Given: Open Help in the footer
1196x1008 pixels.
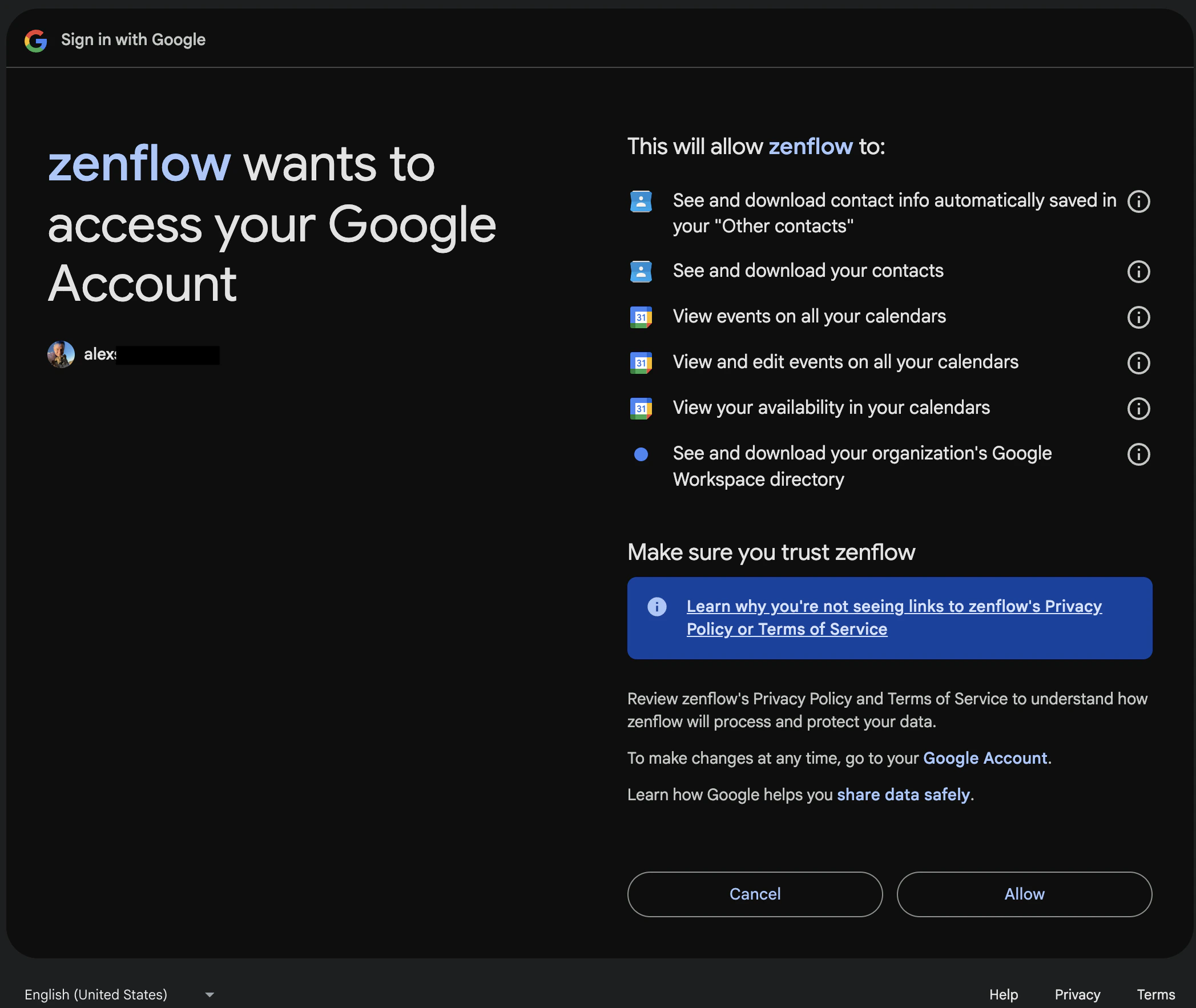Looking at the screenshot, I should pyautogui.click(x=1003, y=995).
